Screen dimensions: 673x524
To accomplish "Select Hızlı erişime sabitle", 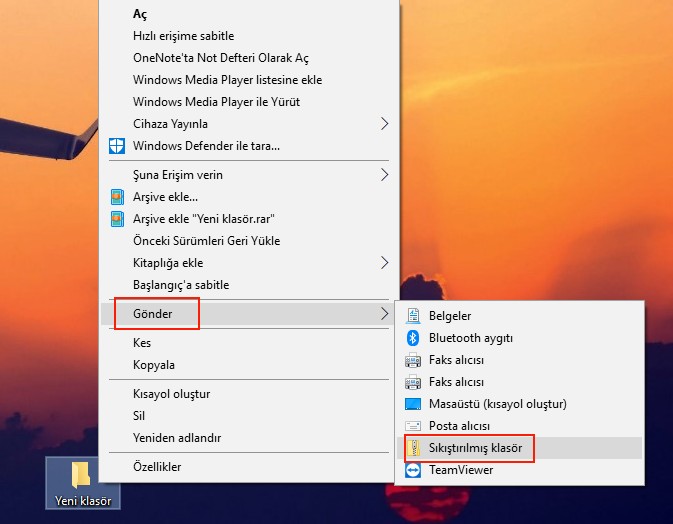I will (x=250, y=36).
